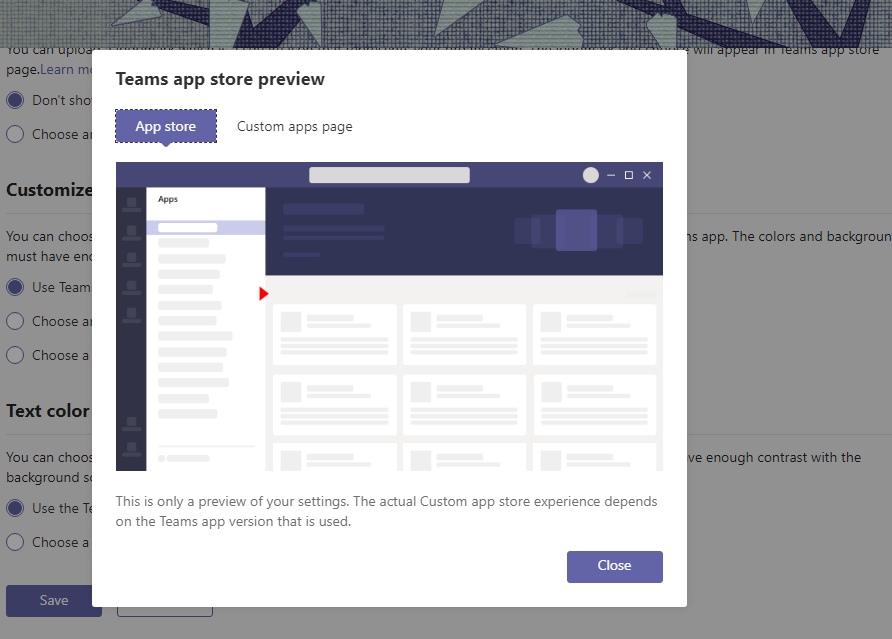This screenshot has width=892, height=639.
Task: Close the Teams app store preview dialog
Action: pos(614,566)
